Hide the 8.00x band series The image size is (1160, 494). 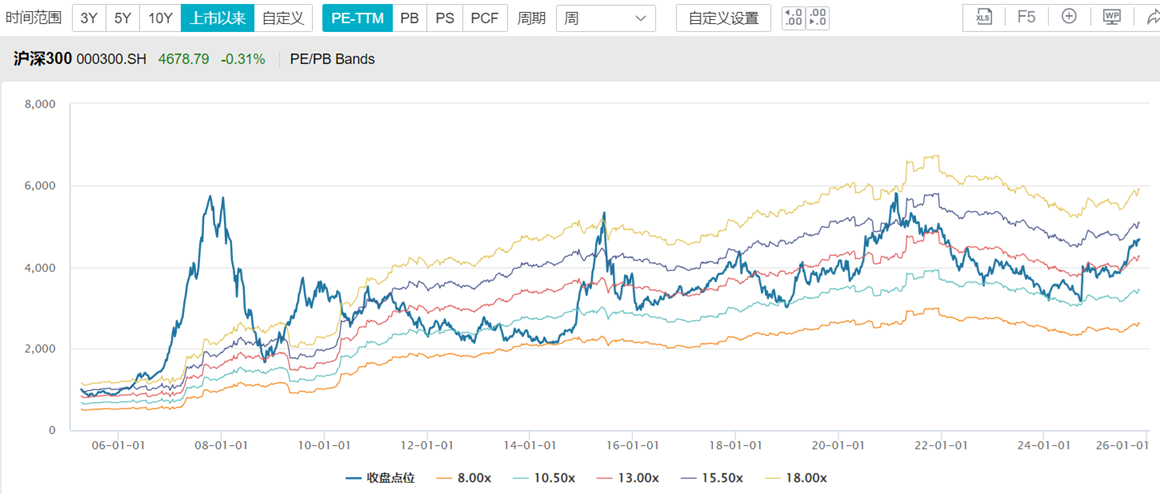tap(457, 478)
